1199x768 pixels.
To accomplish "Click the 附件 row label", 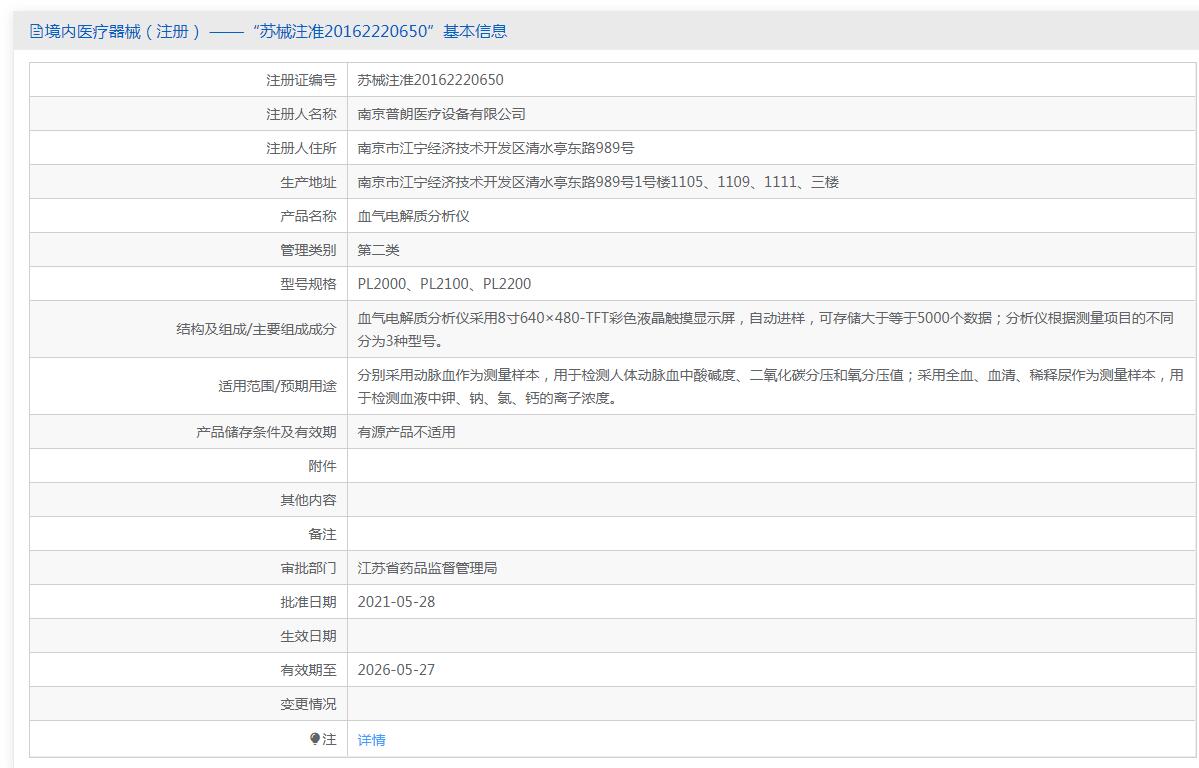I will [322, 466].
